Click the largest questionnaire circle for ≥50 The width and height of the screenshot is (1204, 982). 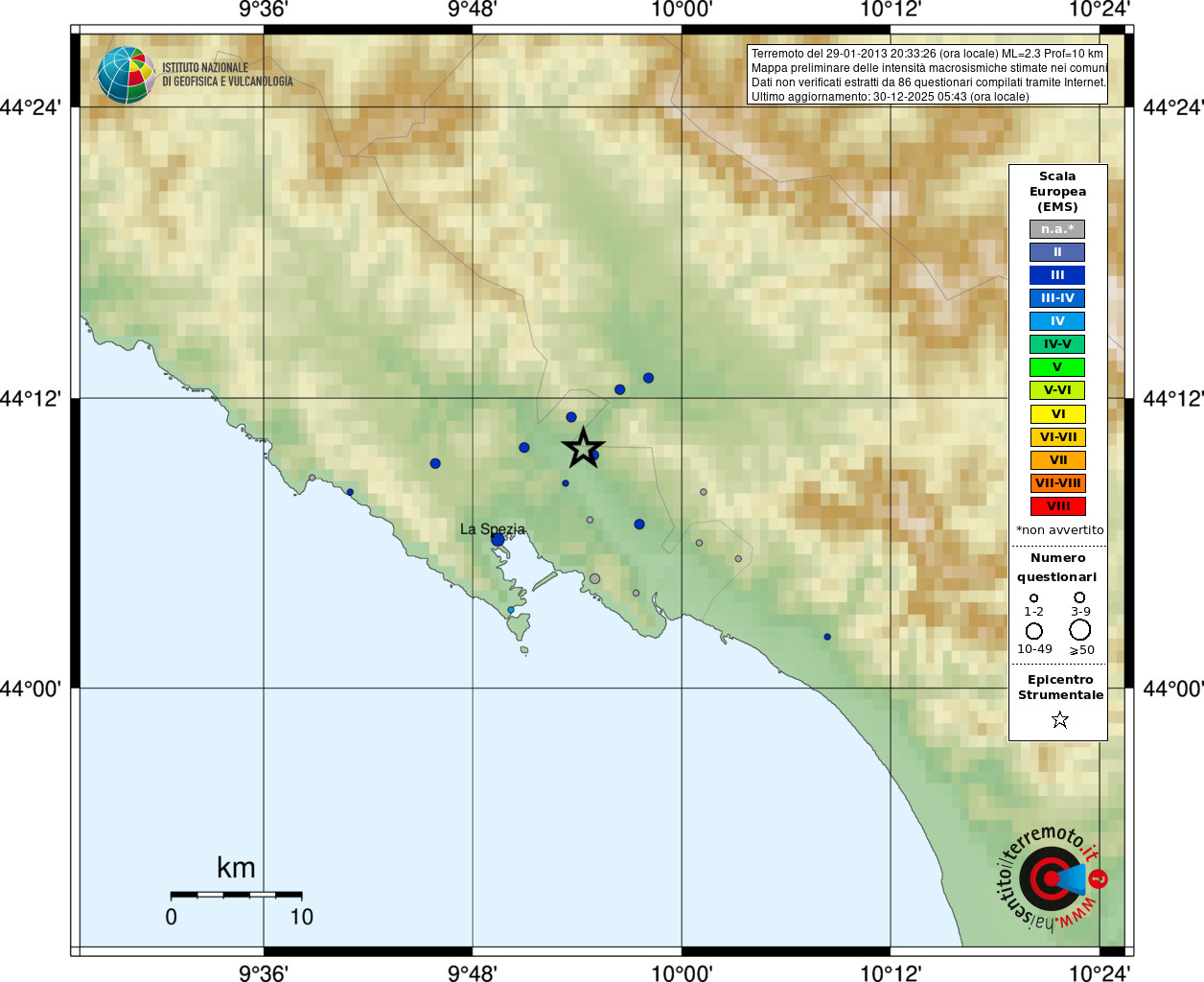click(1079, 630)
